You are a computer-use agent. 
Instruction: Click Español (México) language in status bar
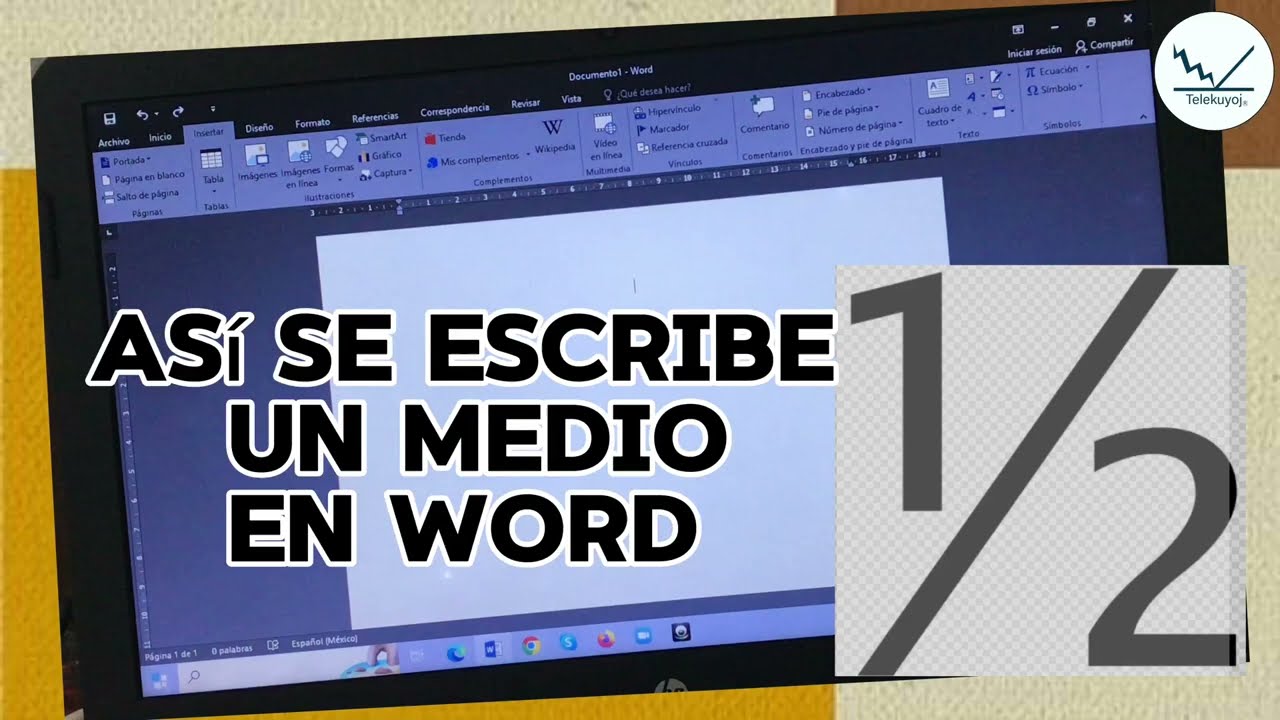[324, 640]
